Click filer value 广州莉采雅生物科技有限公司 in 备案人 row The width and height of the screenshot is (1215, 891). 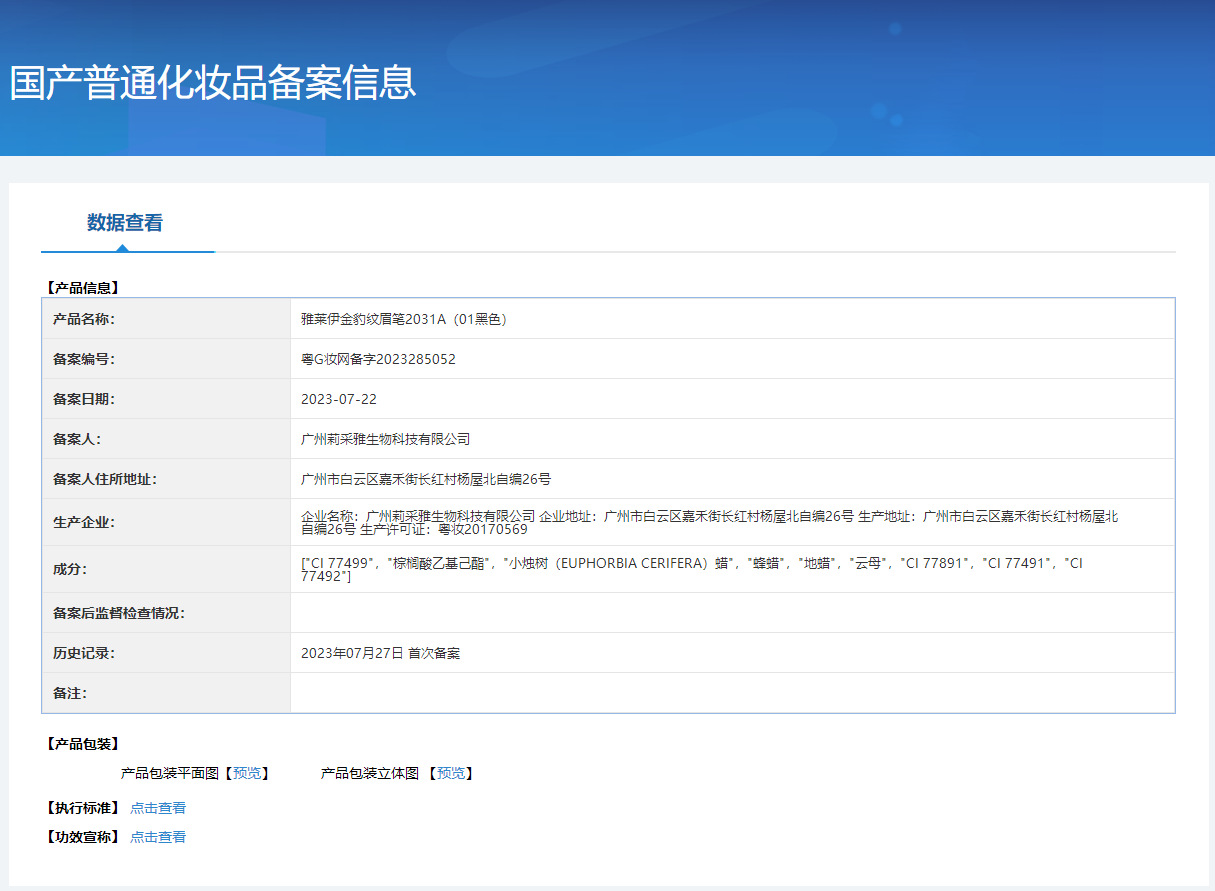tap(385, 439)
